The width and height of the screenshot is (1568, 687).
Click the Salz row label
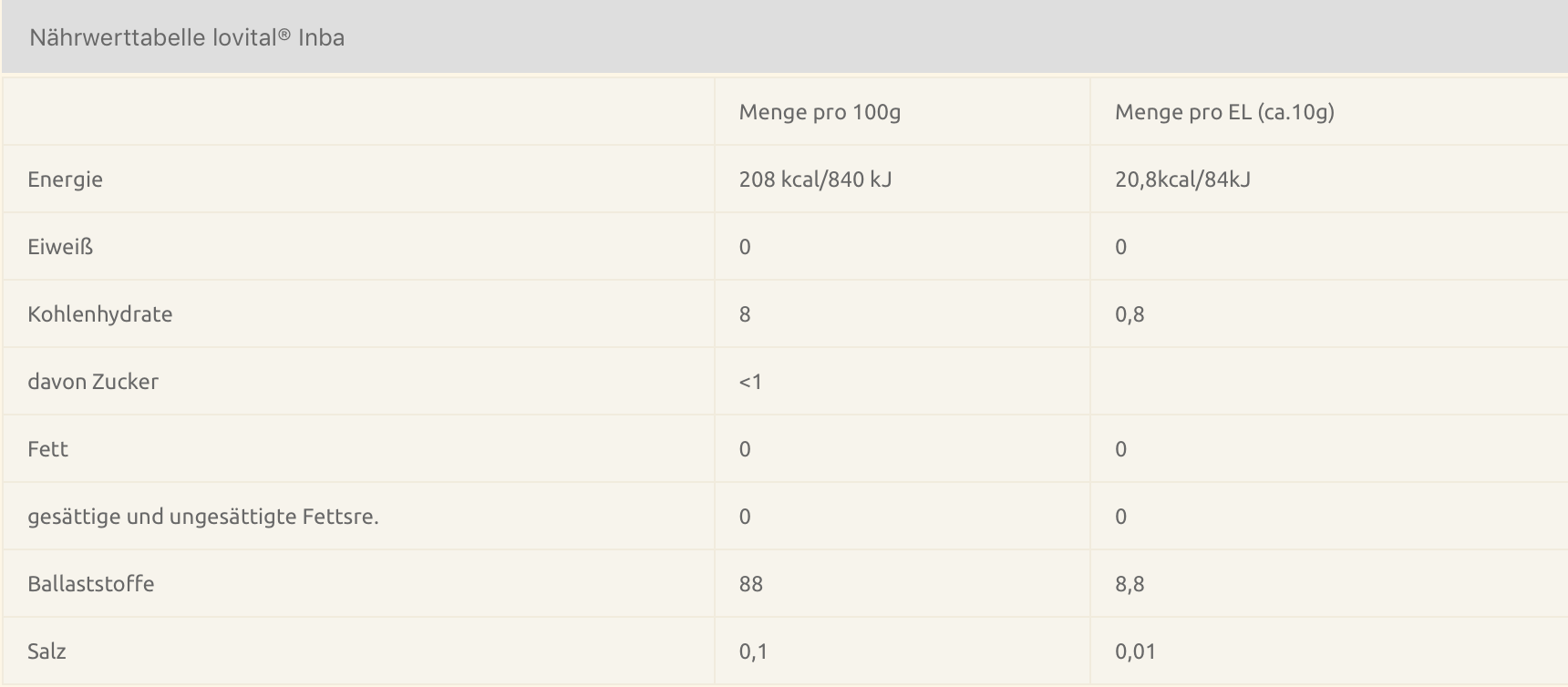point(46,651)
